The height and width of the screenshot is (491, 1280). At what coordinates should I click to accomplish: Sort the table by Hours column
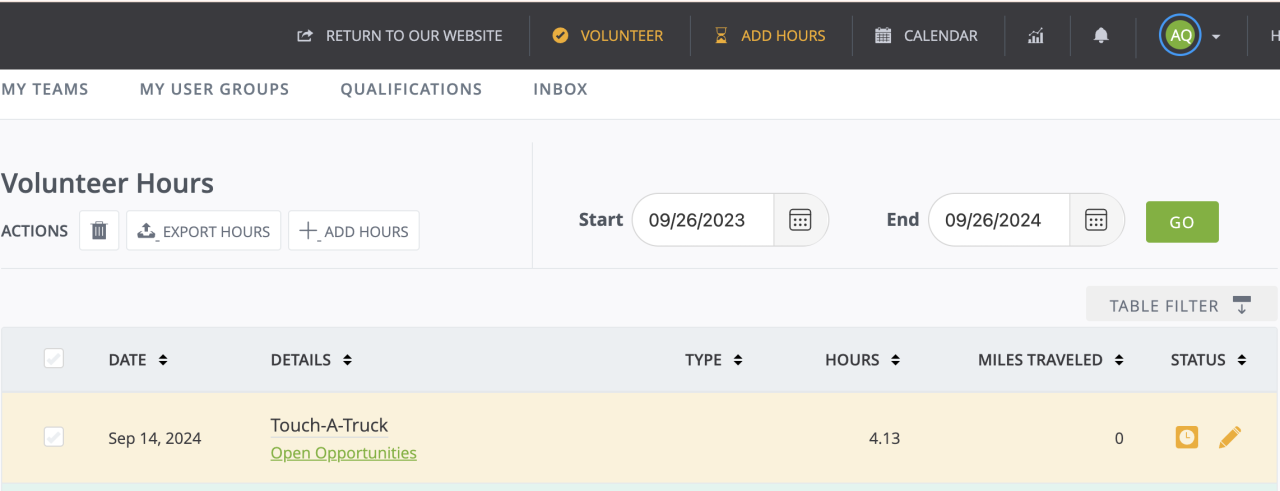coord(862,360)
